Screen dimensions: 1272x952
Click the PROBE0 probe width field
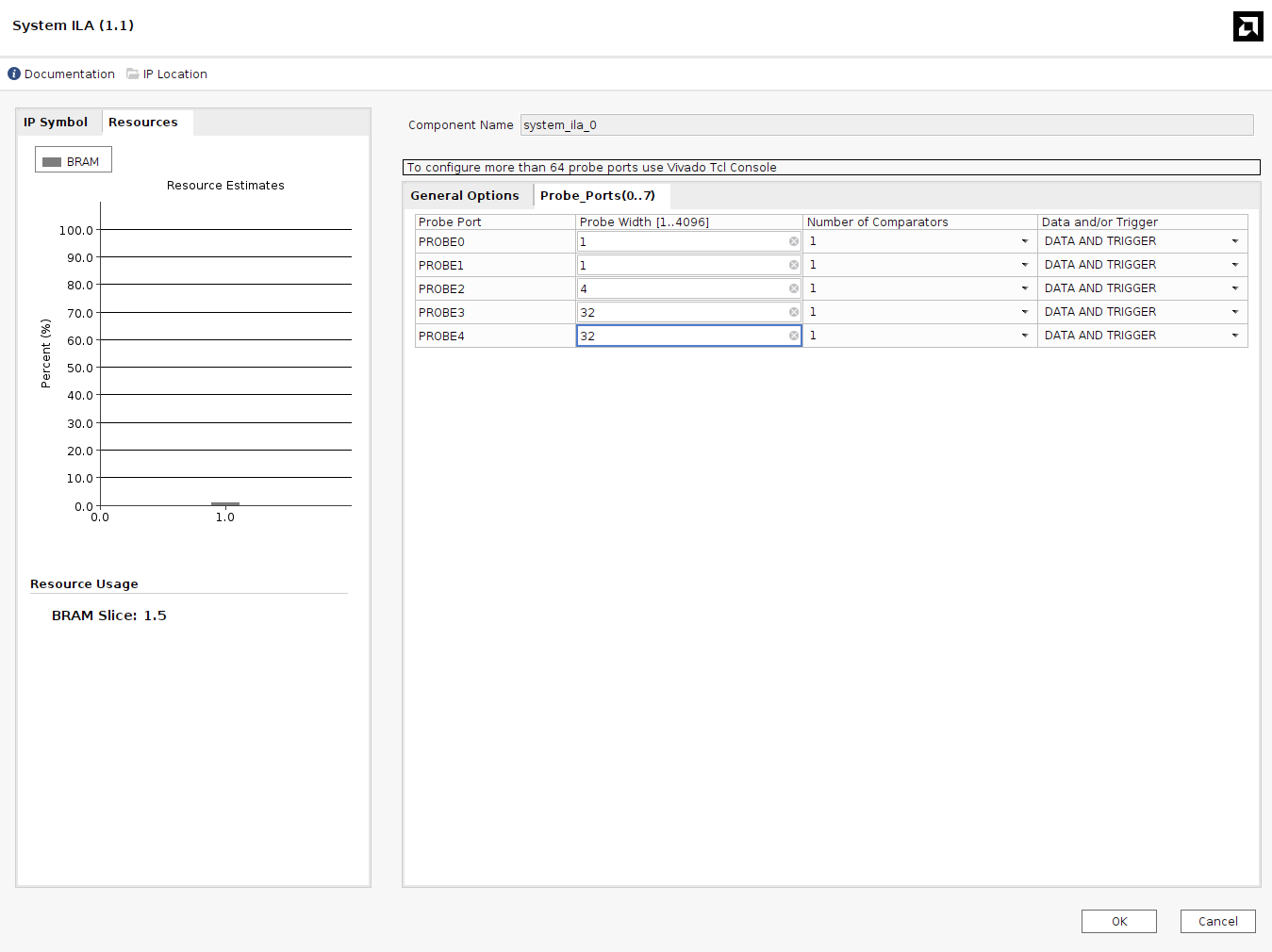tap(689, 241)
